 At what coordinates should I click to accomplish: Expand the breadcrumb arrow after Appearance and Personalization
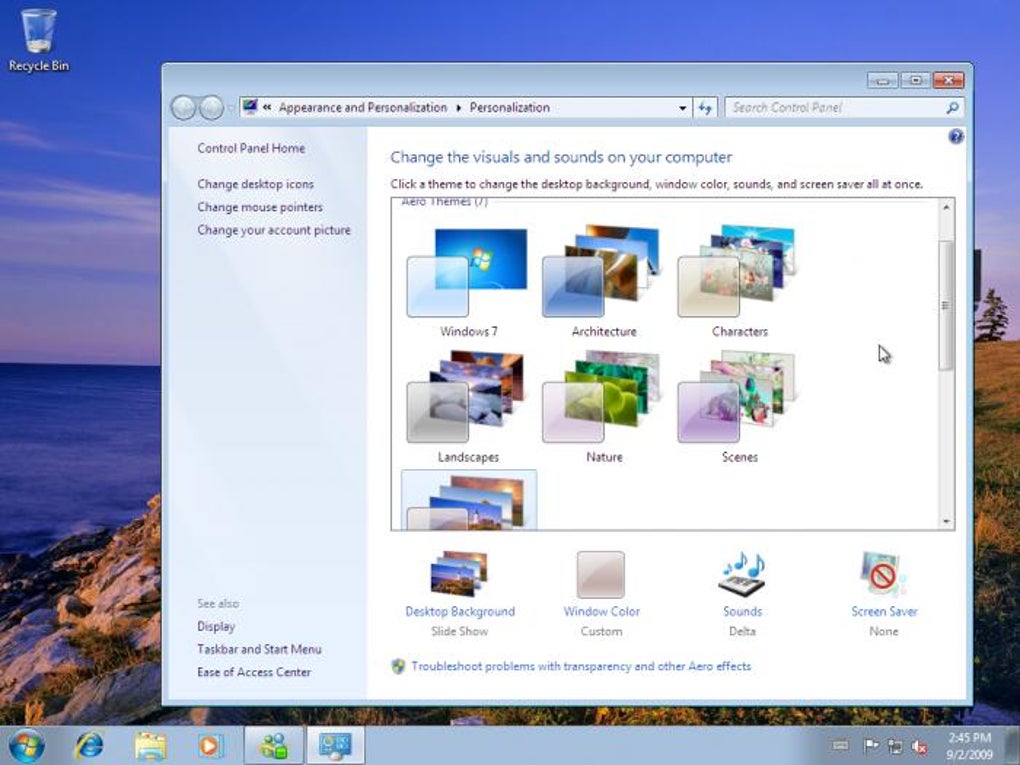click(x=459, y=107)
